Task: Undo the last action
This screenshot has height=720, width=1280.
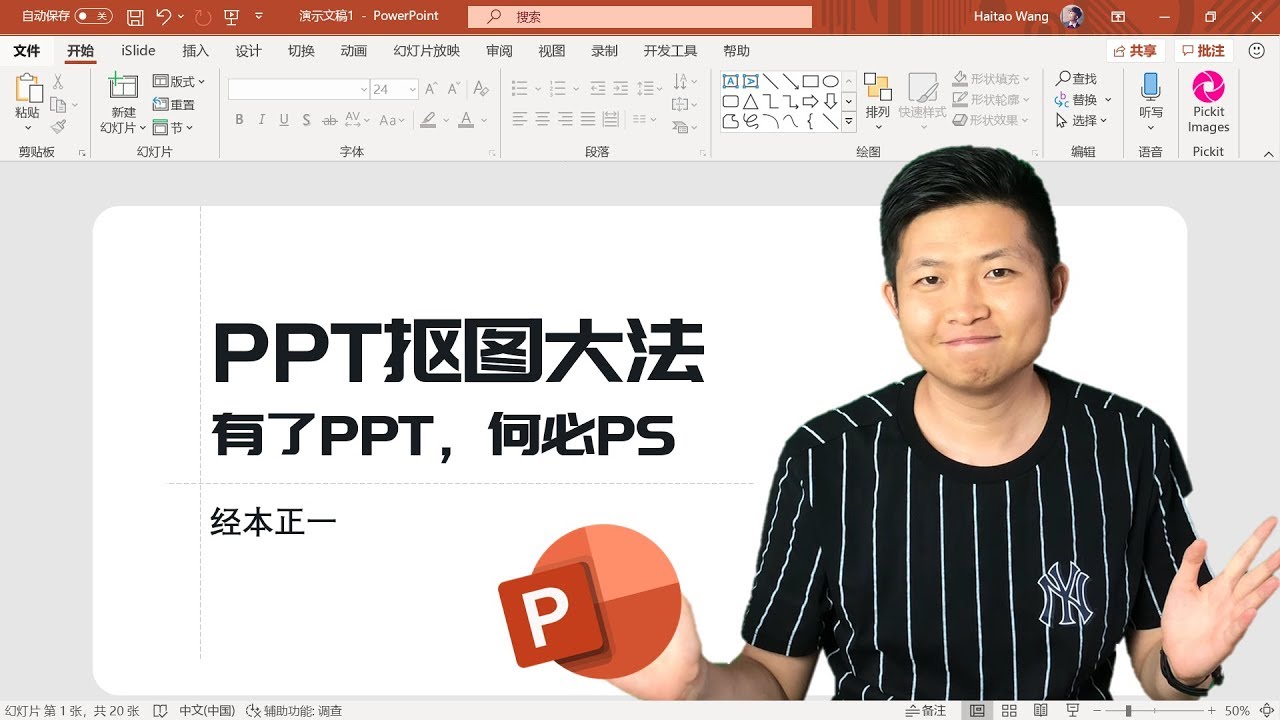Action: pyautogui.click(x=164, y=17)
